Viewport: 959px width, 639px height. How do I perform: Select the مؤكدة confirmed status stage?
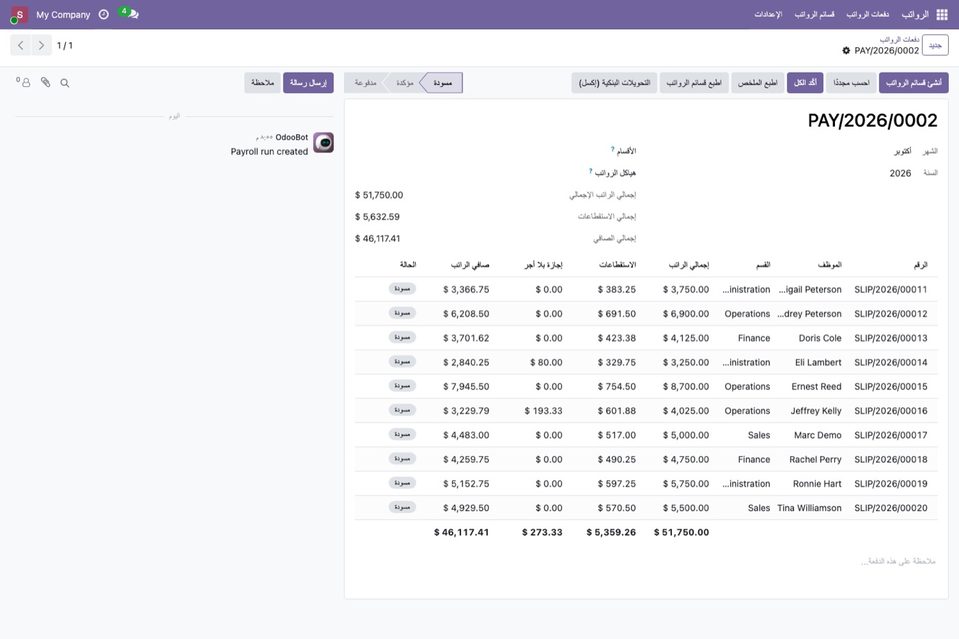404,83
